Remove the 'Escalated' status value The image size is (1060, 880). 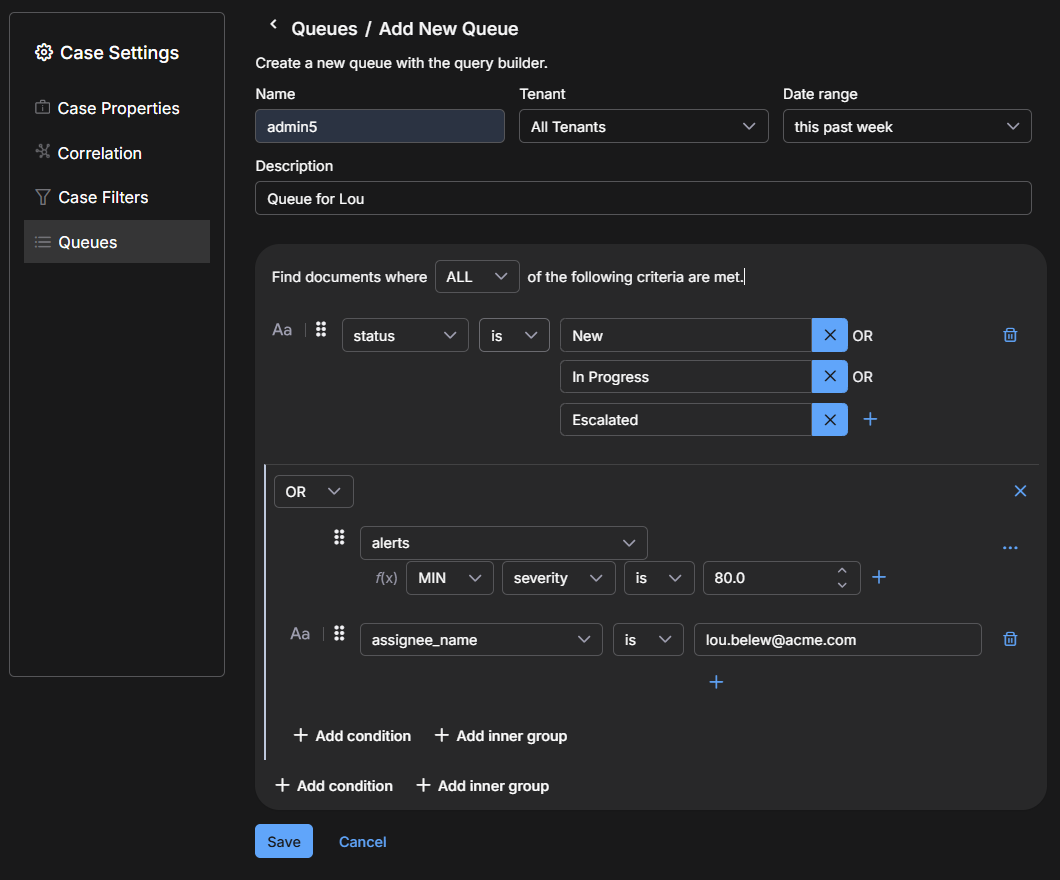829,420
